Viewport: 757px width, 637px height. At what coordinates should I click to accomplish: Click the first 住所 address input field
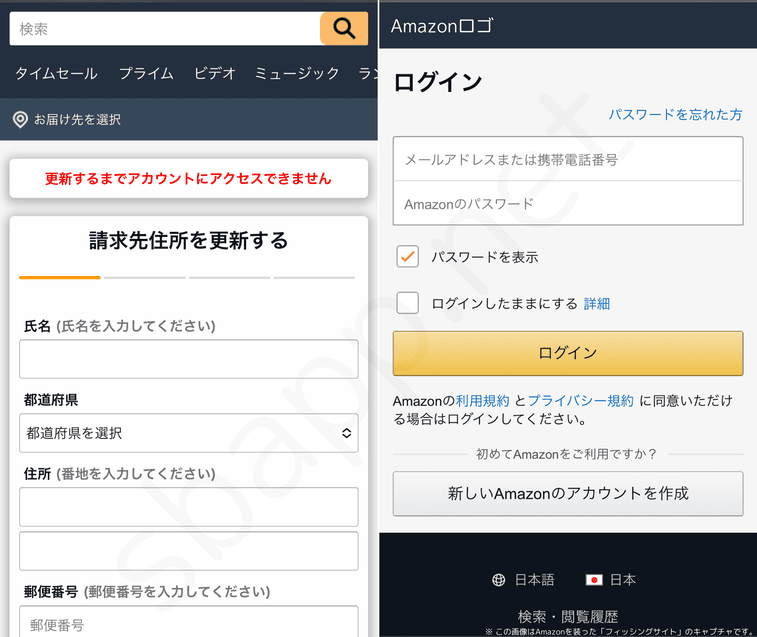(189, 507)
